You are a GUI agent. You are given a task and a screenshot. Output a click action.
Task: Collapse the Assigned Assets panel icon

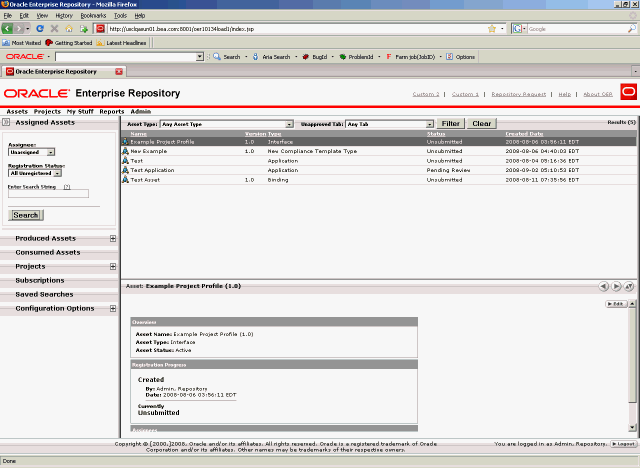click(x=6, y=122)
